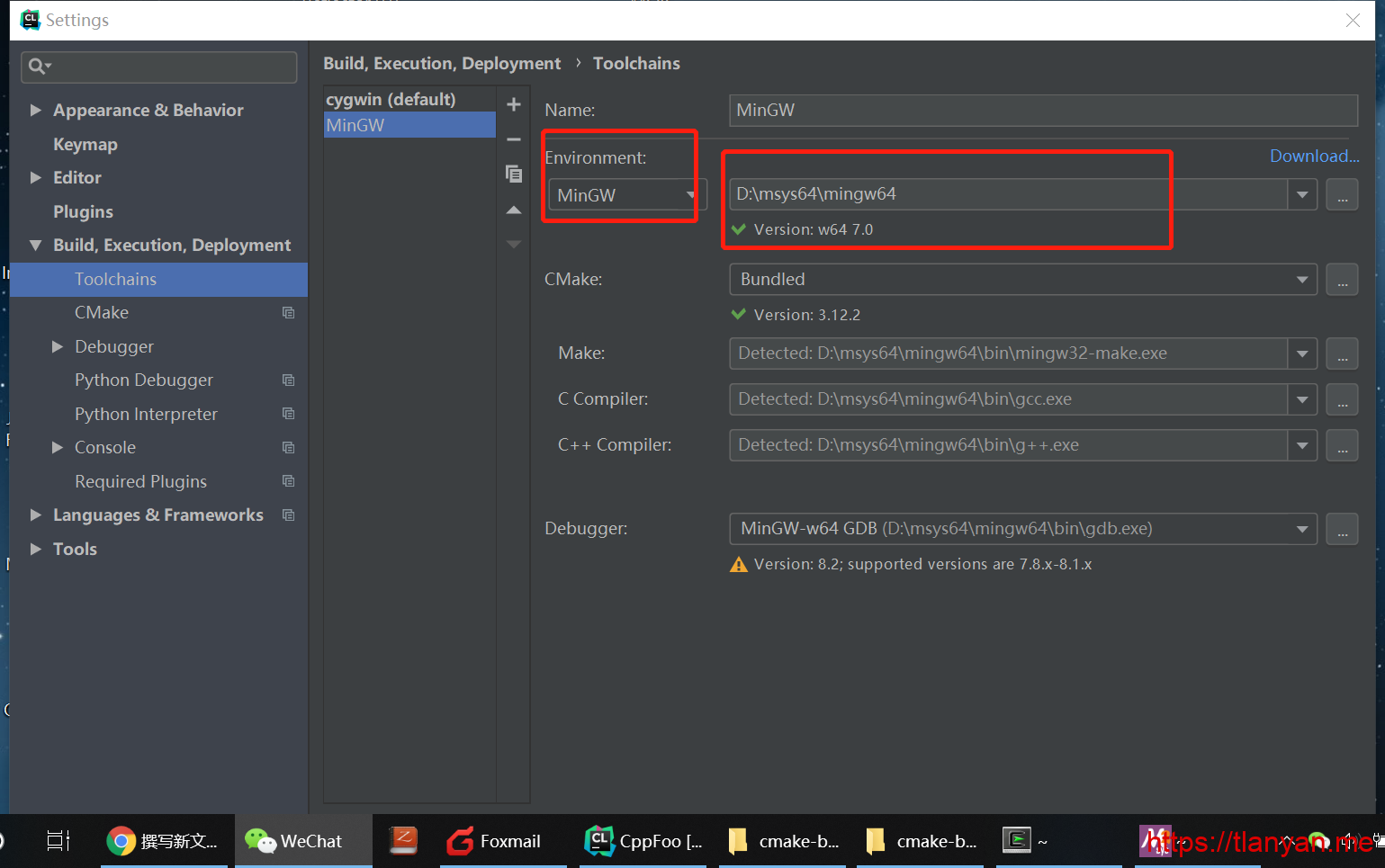Open the Environment type dropdown
The height and width of the screenshot is (868, 1385).
(x=626, y=195)
